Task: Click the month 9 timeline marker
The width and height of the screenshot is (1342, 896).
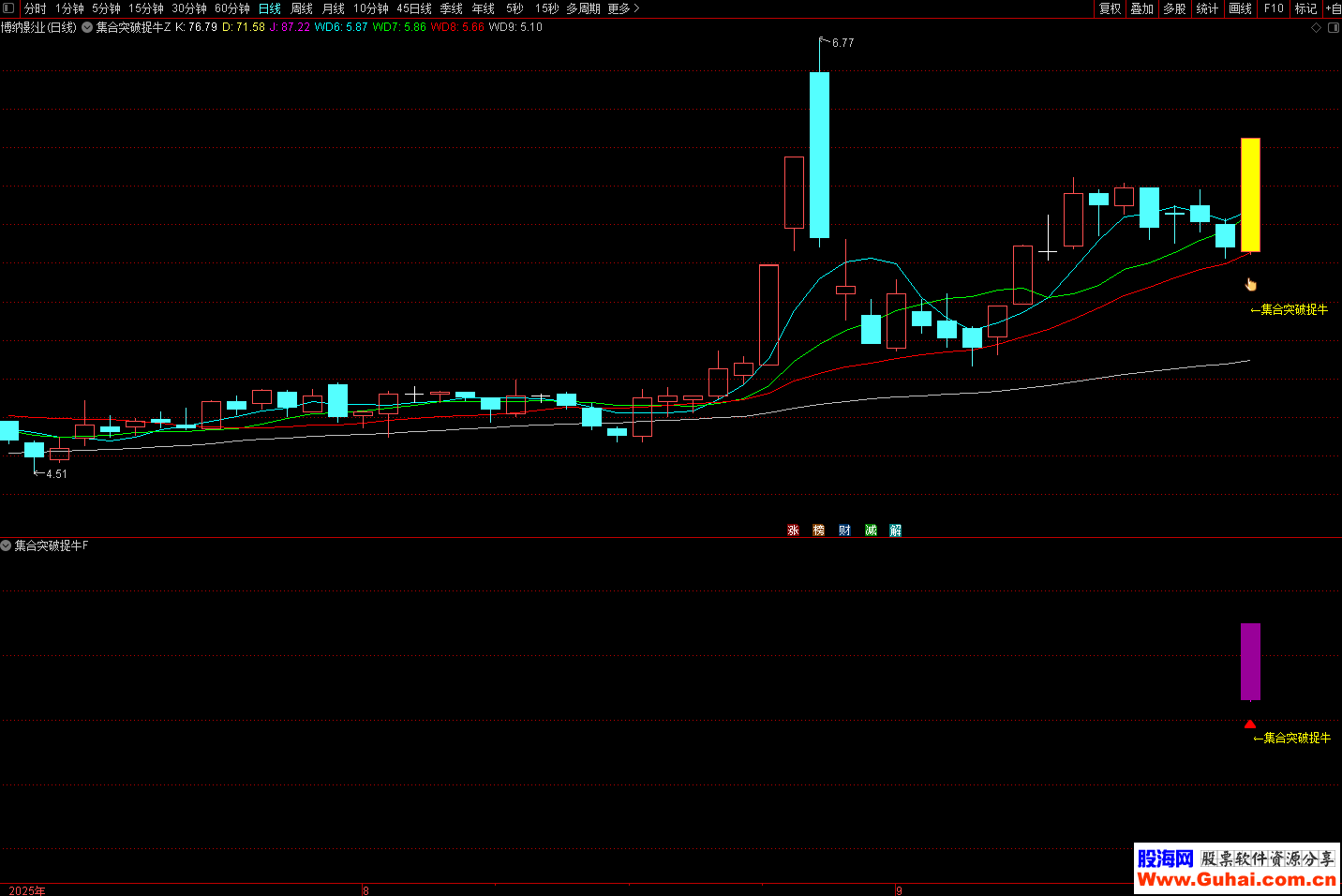Action: pyautogui.click(x=899, y=890)
